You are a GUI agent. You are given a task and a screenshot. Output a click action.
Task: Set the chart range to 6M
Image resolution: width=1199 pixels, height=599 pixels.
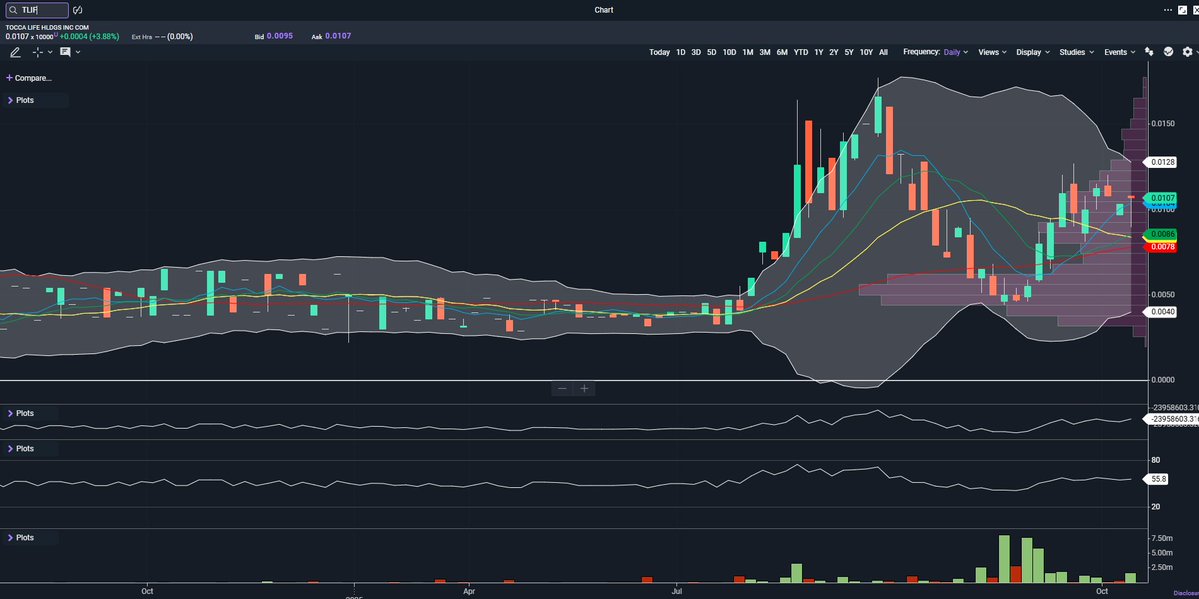pos(781,52)
